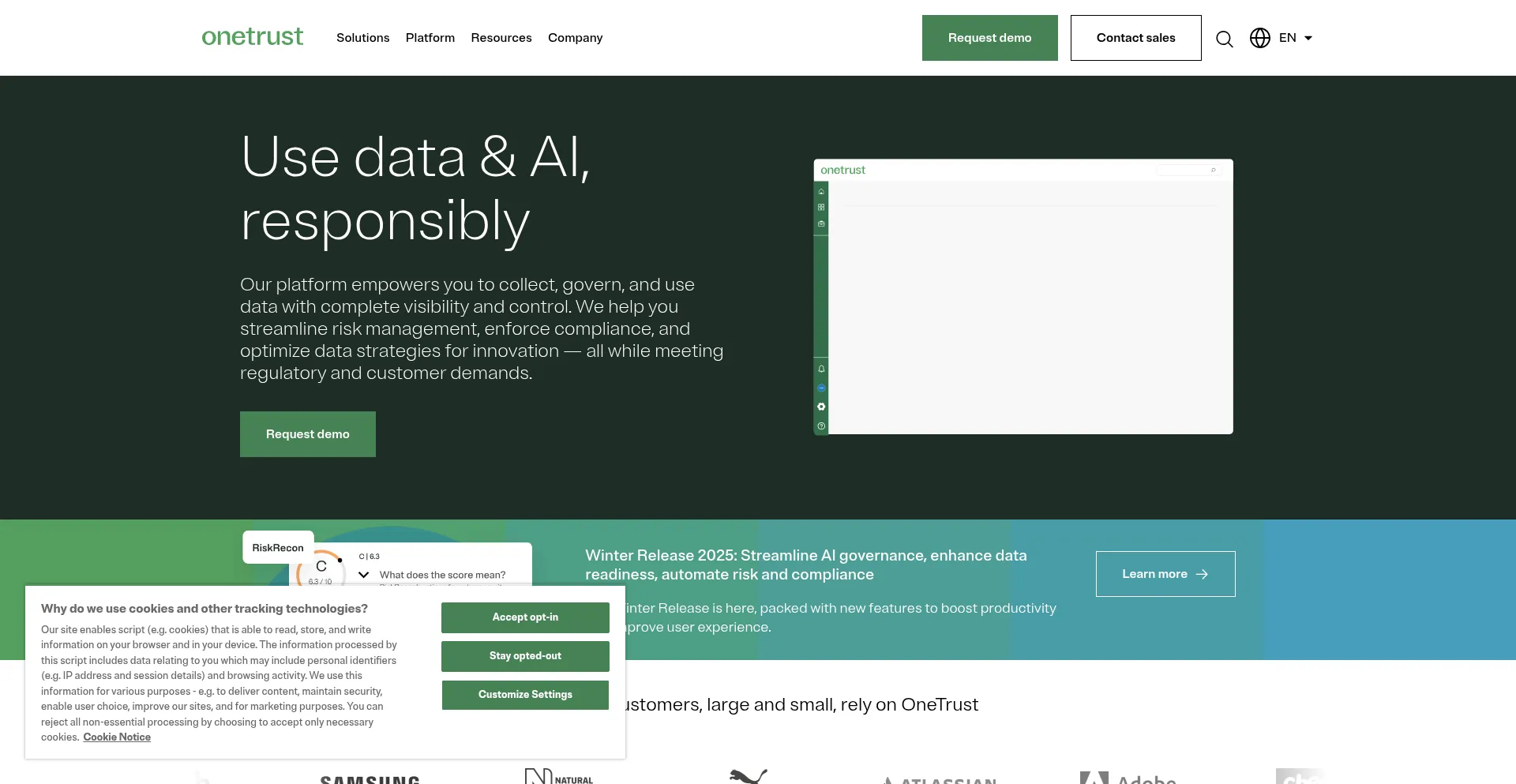Open the Resources menu

click(501, 38)
